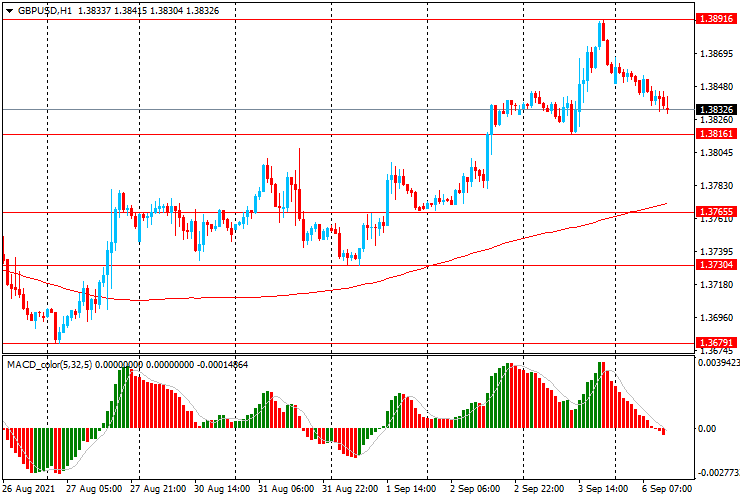
Task: Select the 1.37830 price scale value
Action: [717, 186]
